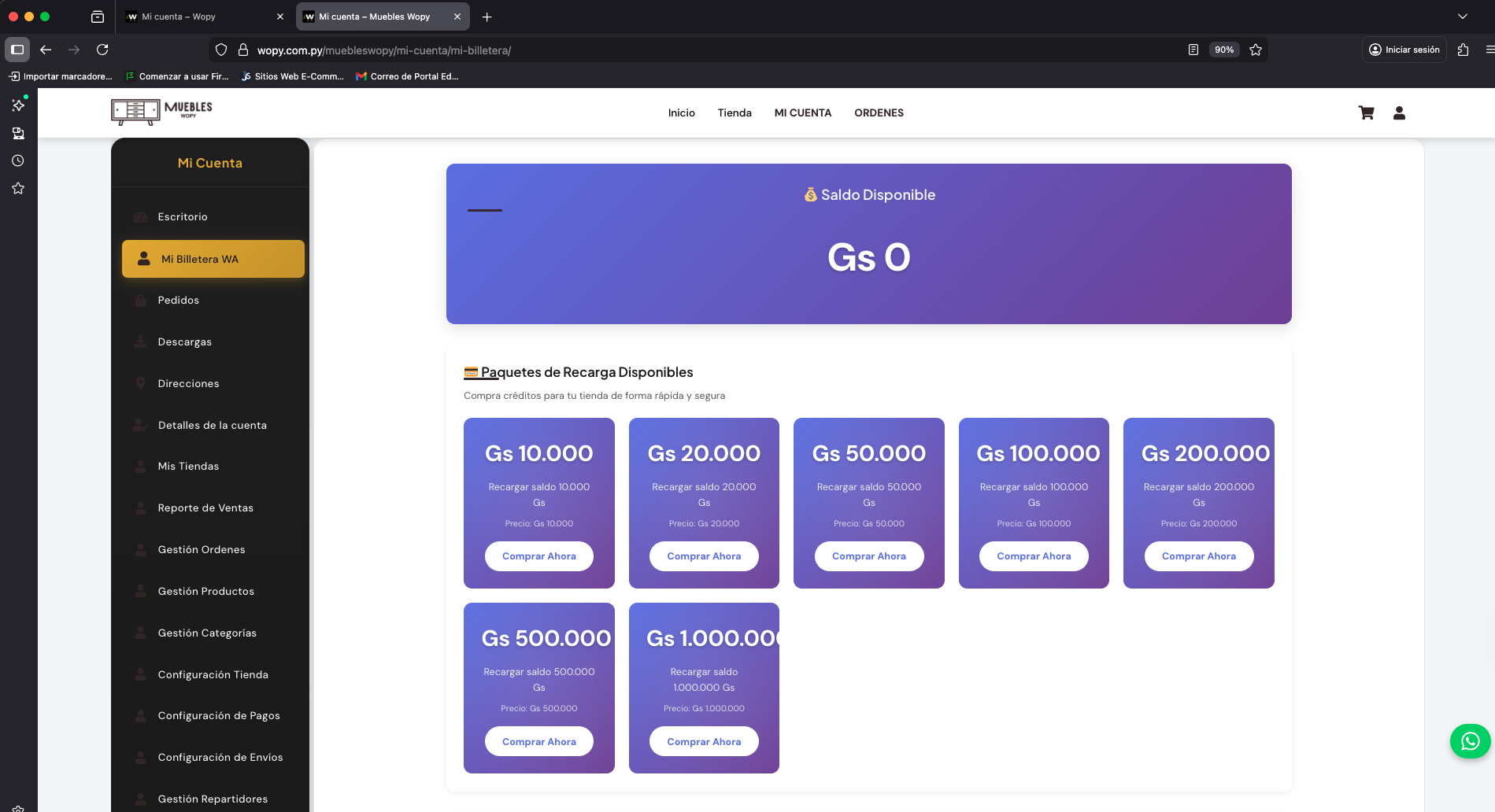Buy the Gs 10.000 recharge package
Viewport: 1495px width, 812px height.
pyautogui.click(x=538, y=556)
